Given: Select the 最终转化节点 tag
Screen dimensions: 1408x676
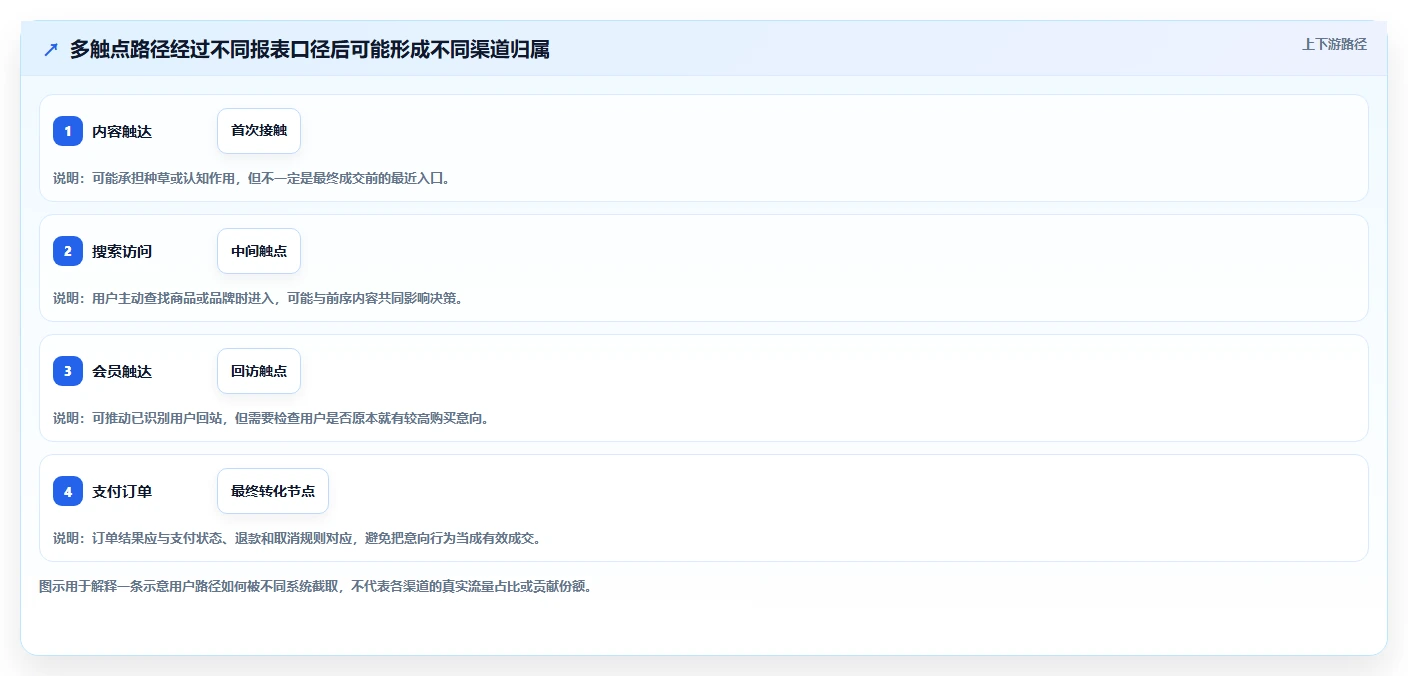Looking at the screenshot, I should pyautogui.click(x=273, y=491).
